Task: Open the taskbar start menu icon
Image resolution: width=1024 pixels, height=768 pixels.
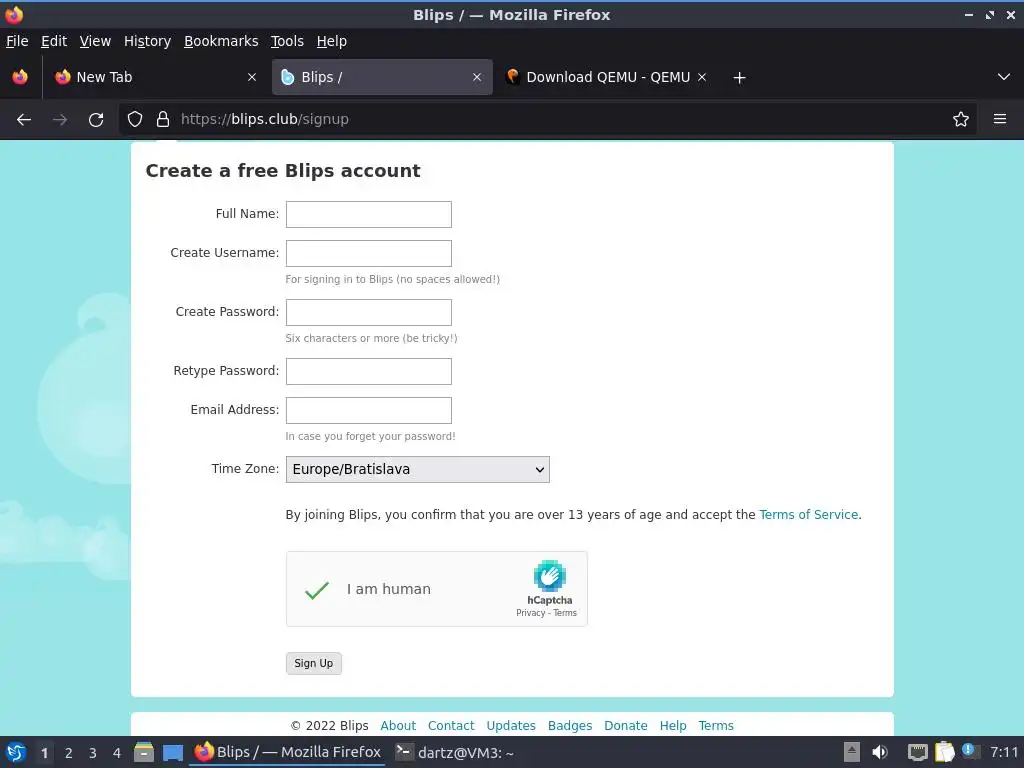Action: 16,752
